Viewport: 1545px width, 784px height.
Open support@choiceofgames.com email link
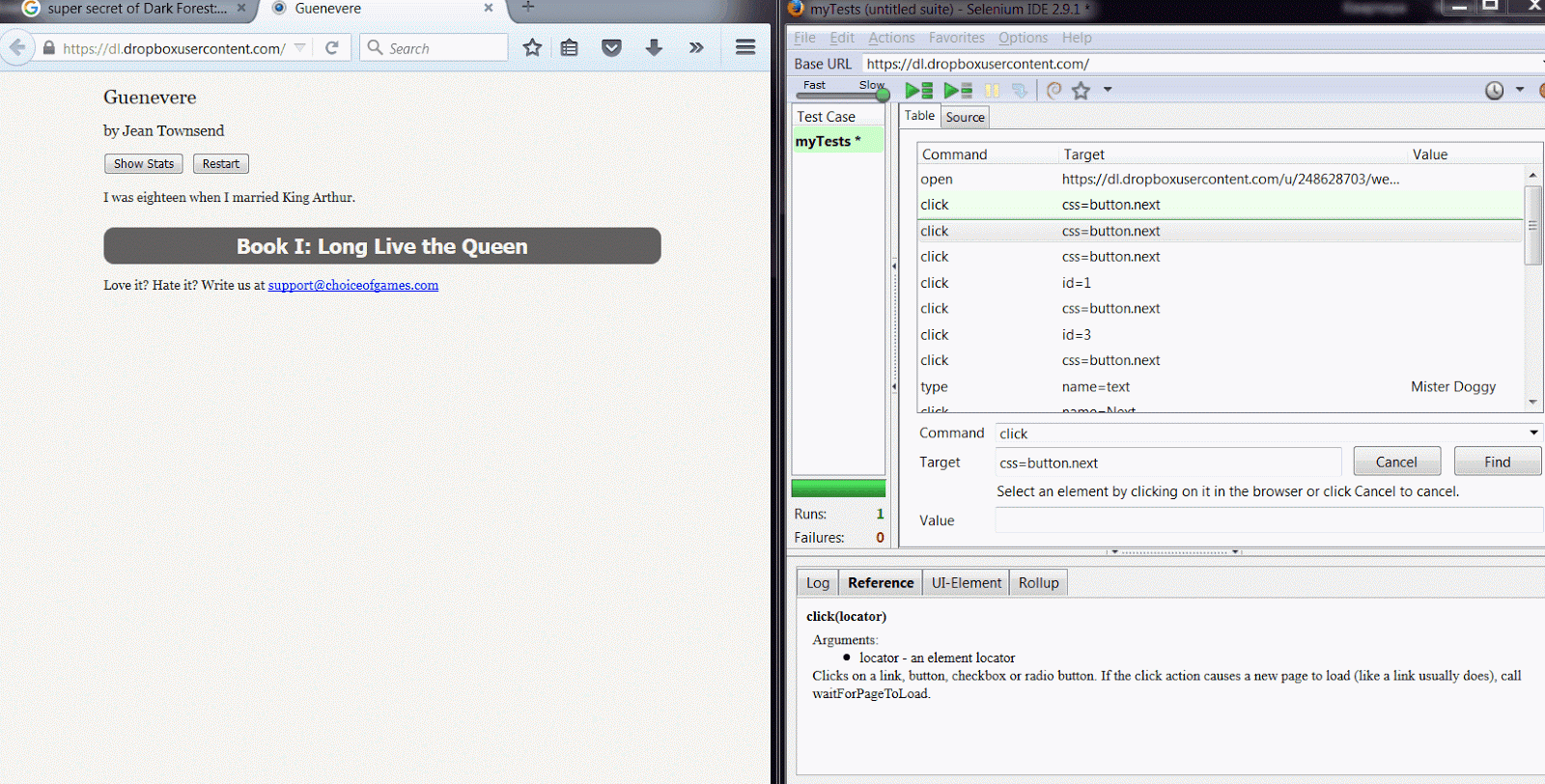353,285
